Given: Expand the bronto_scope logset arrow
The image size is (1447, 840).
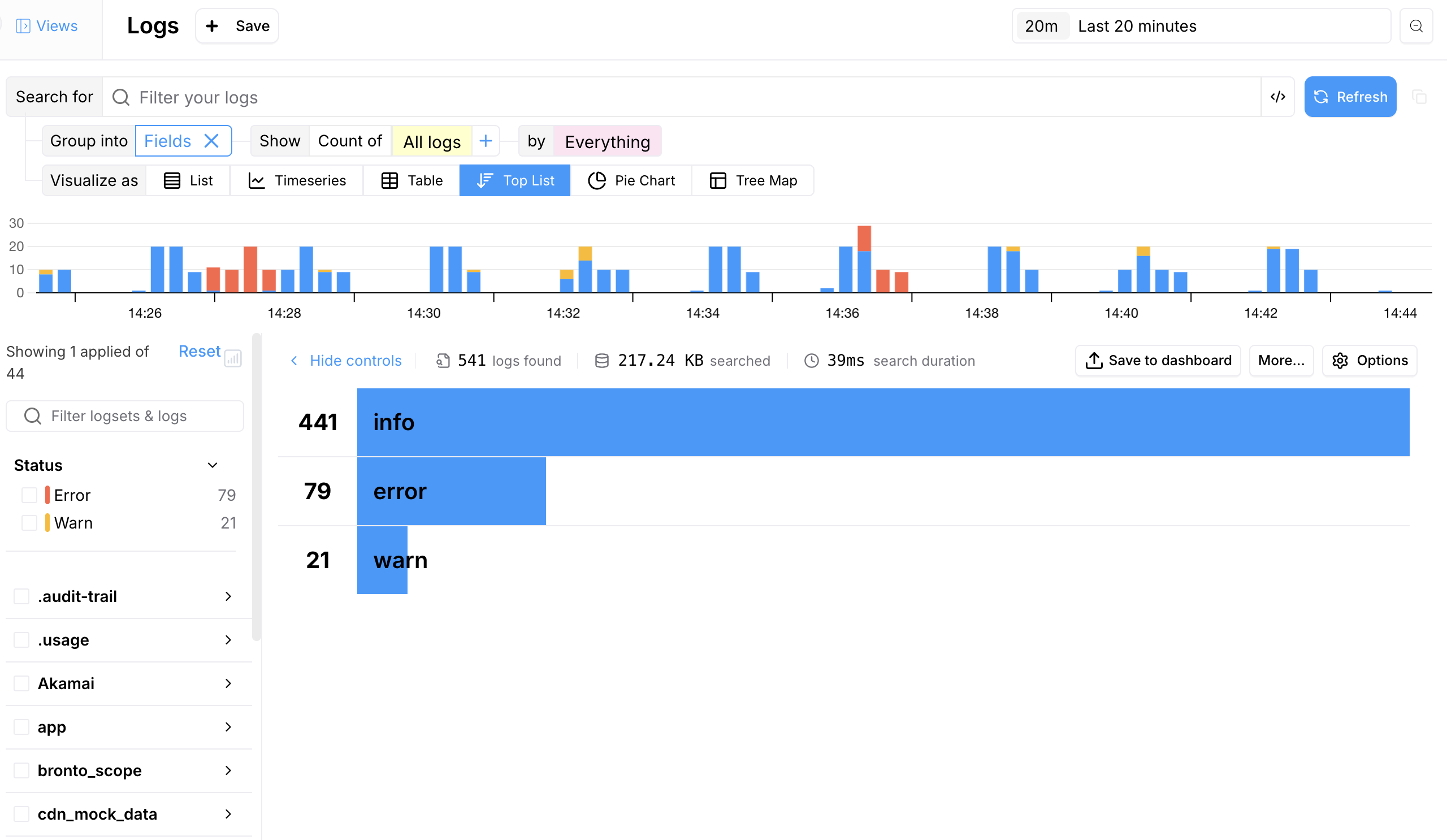Looking at the screenshot, I should tap(228, 770).
